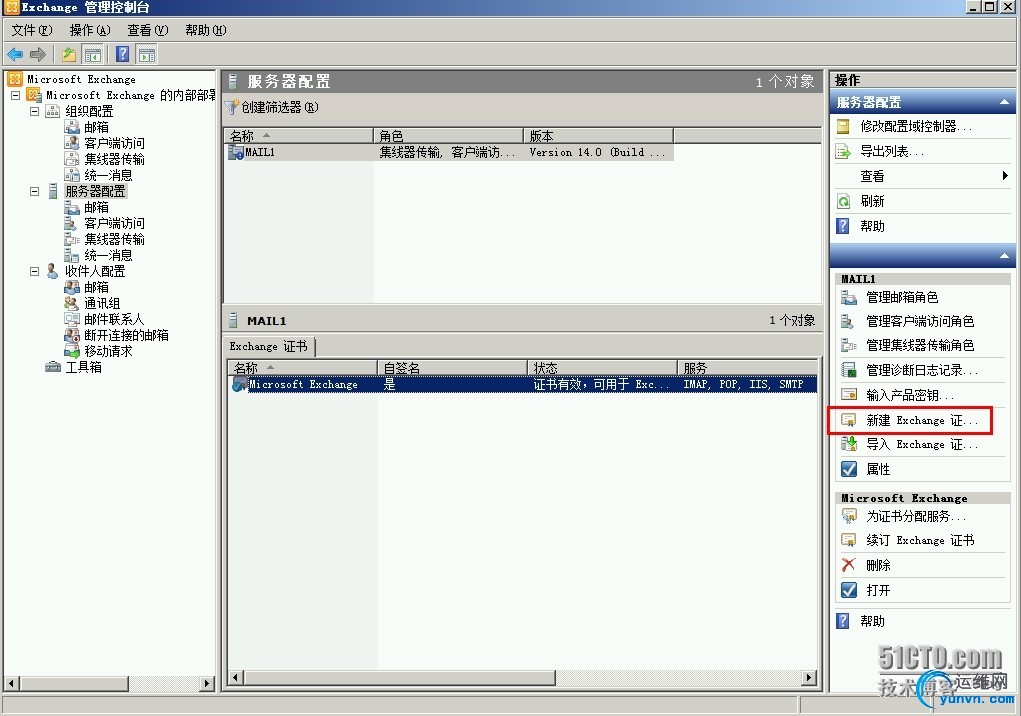1021x716 pixels.
Task: Click tree pane horizontal scrollbar right arrow
Action: pos(206,683)
